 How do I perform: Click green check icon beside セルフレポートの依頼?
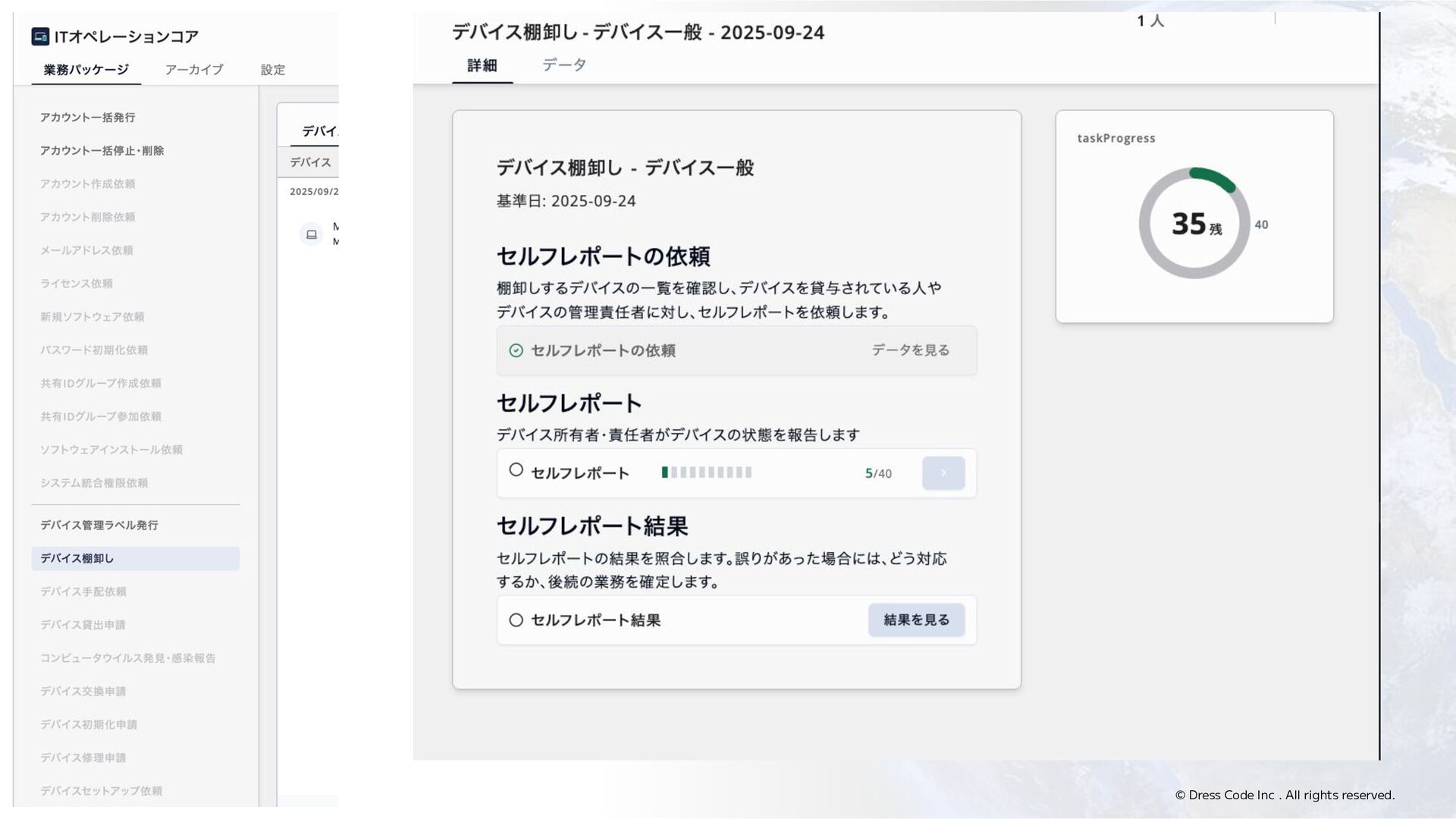516,350
